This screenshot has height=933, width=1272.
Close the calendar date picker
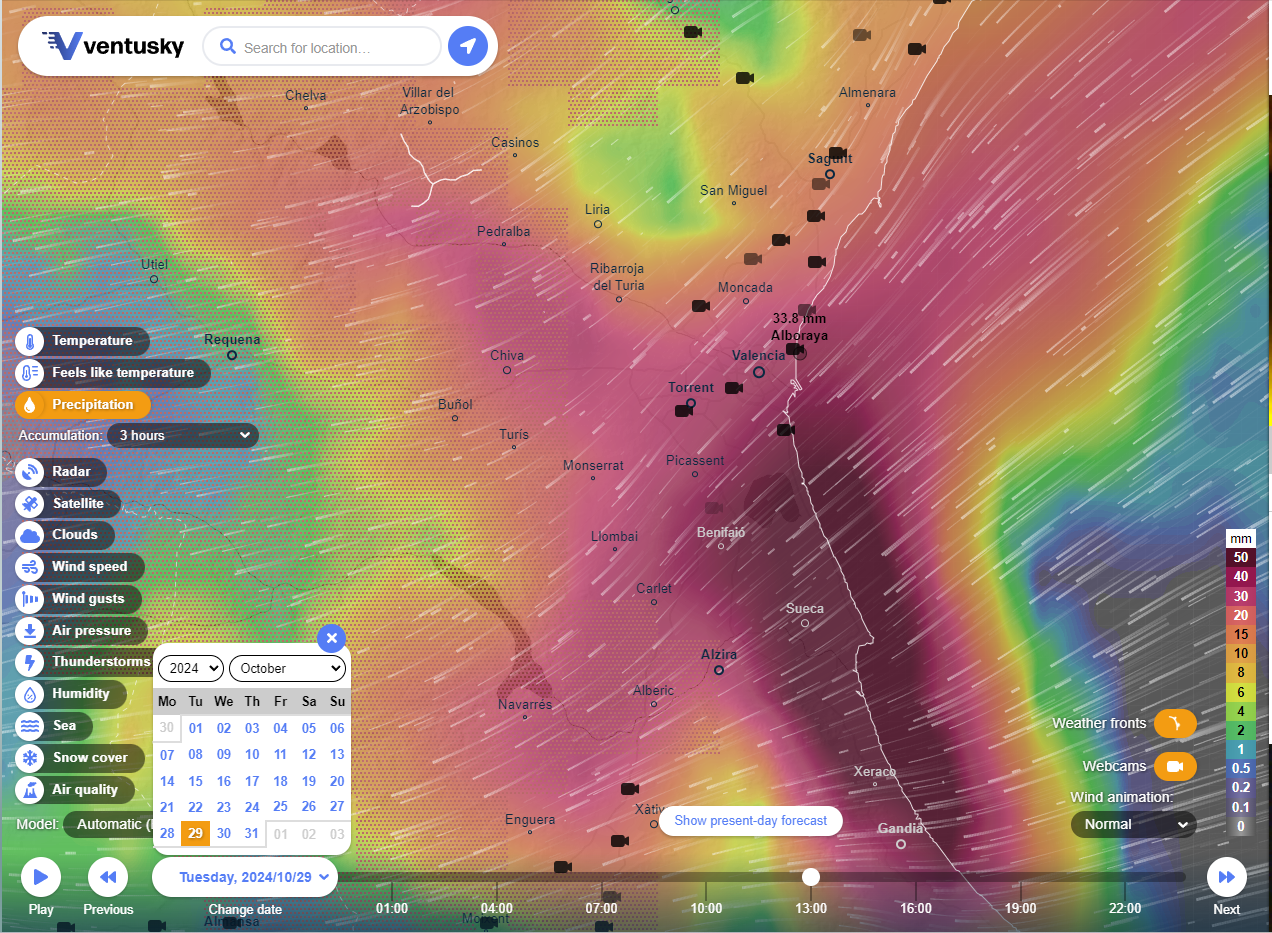(331, 638)
